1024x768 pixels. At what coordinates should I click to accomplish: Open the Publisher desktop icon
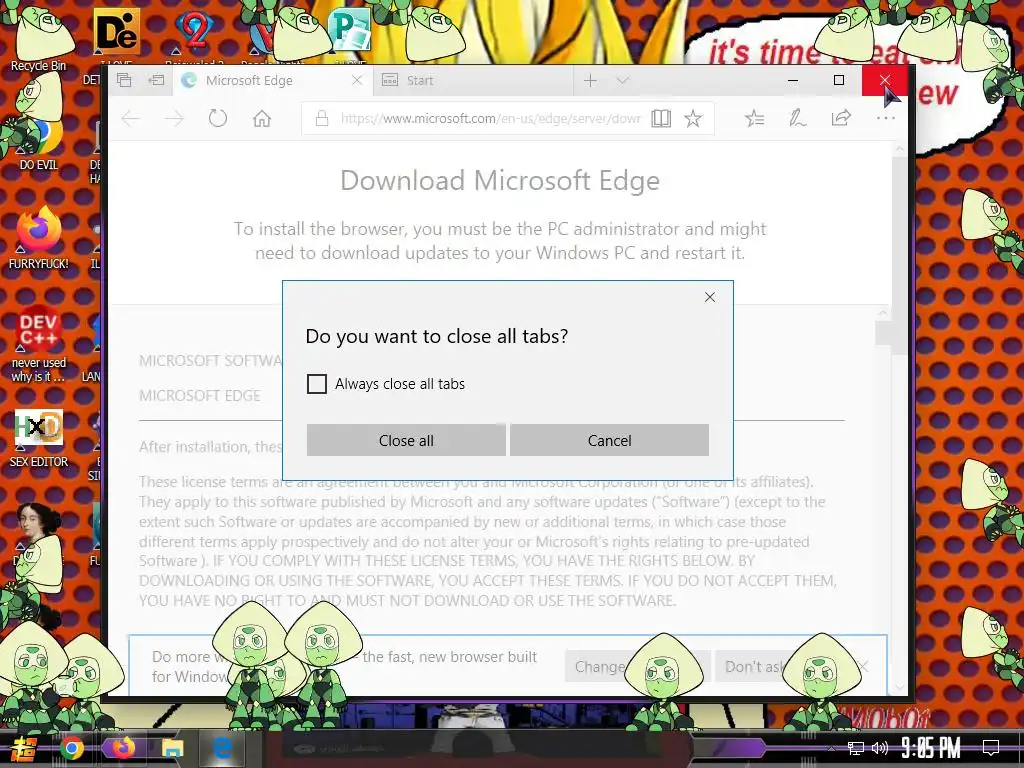tap(350, 30)
